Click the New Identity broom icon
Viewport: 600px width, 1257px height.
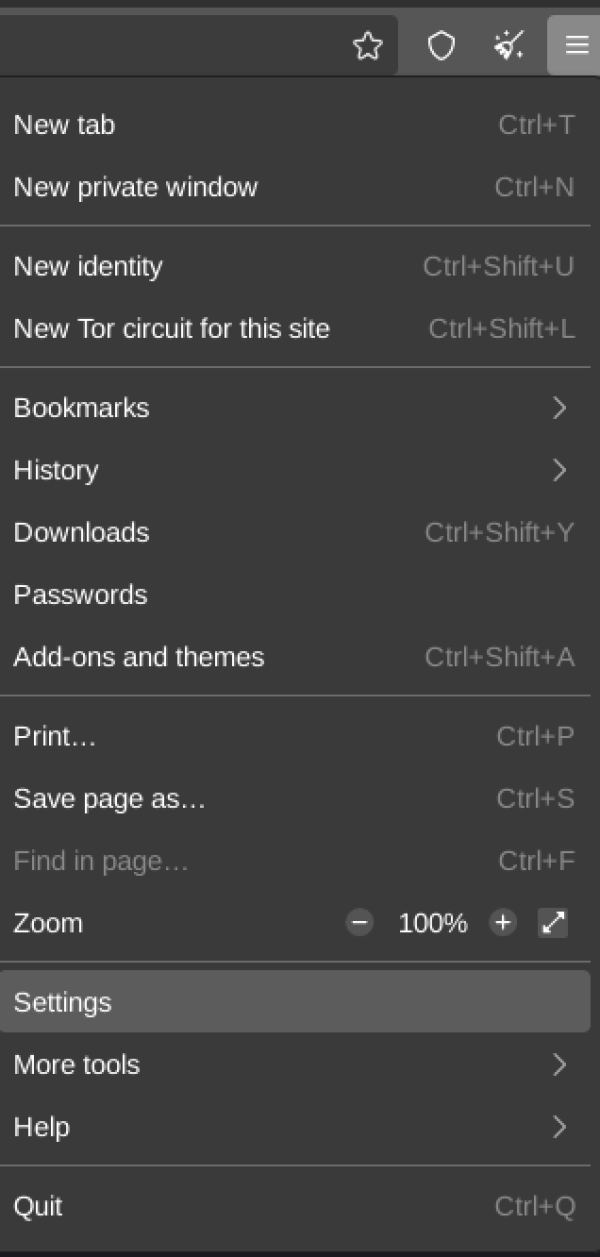click(x=509, y=46)
